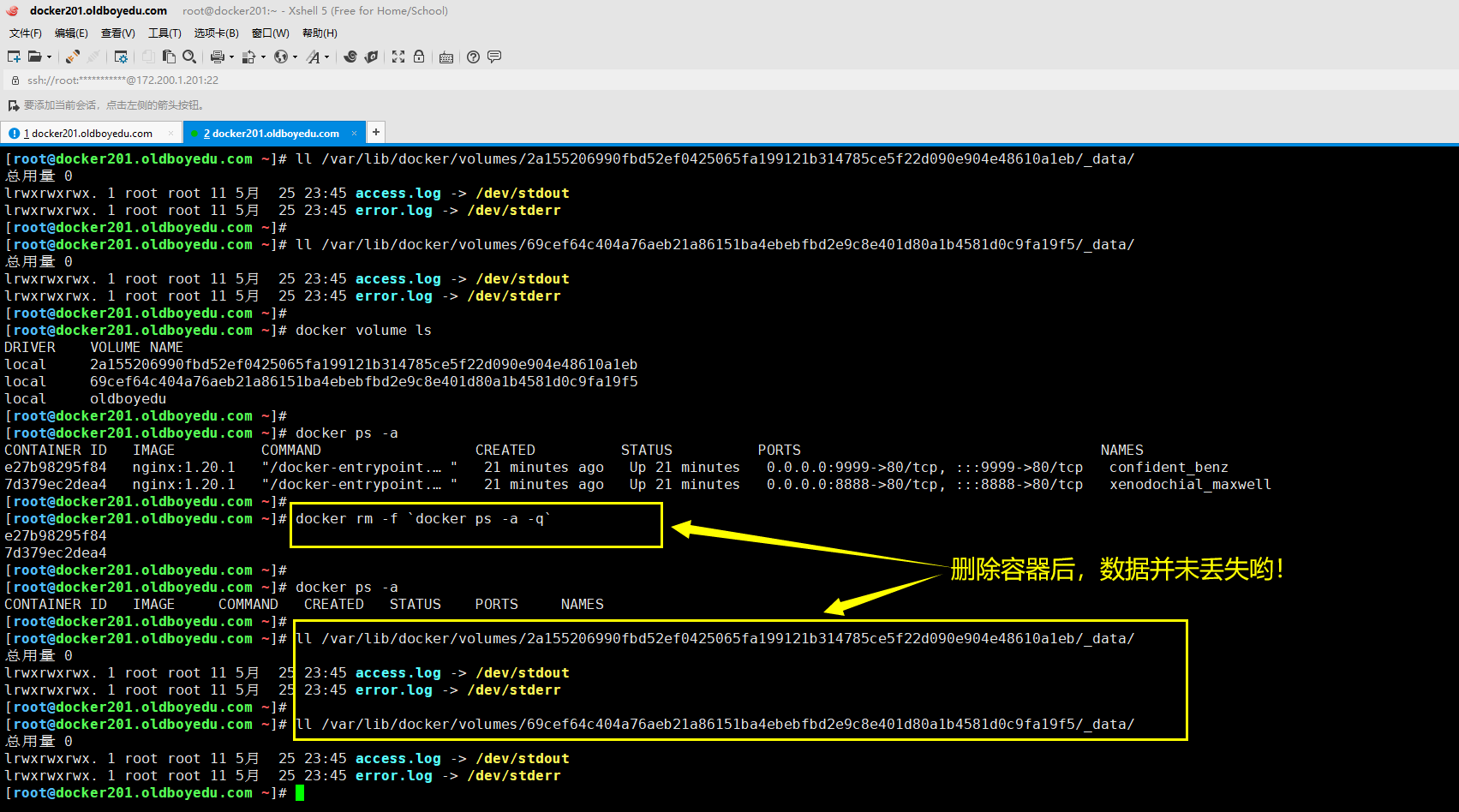The height and width of the screenshot is (812, 1459).
Task: Close the active tab 2 docker201.oldboyedu.com
Action: point(354,134)
